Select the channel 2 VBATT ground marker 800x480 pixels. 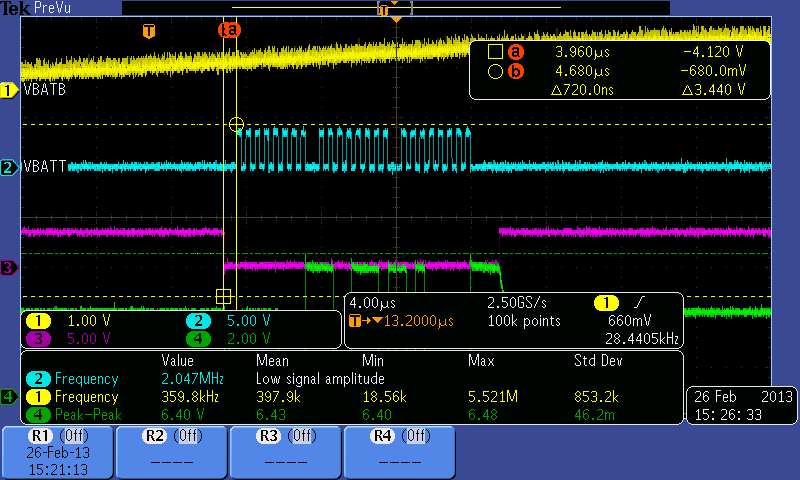(9, 167)
